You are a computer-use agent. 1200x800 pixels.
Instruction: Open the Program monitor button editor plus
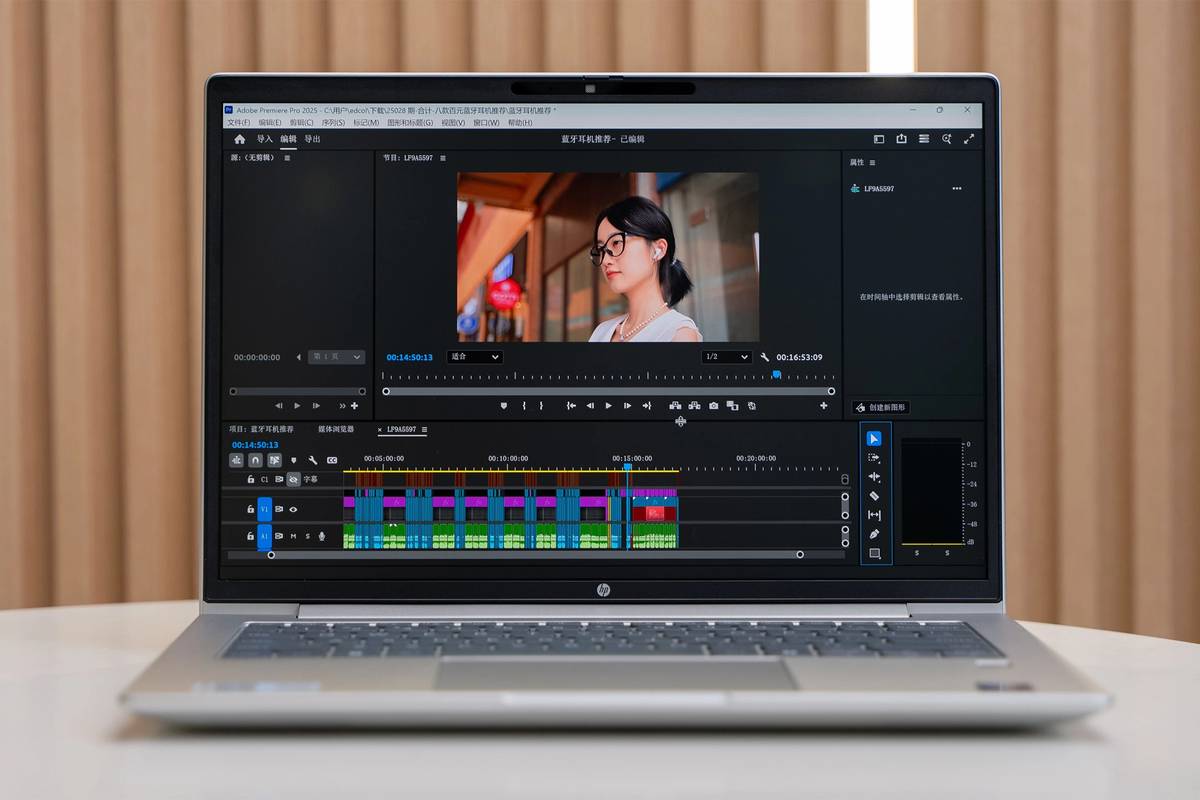(824, 406)
